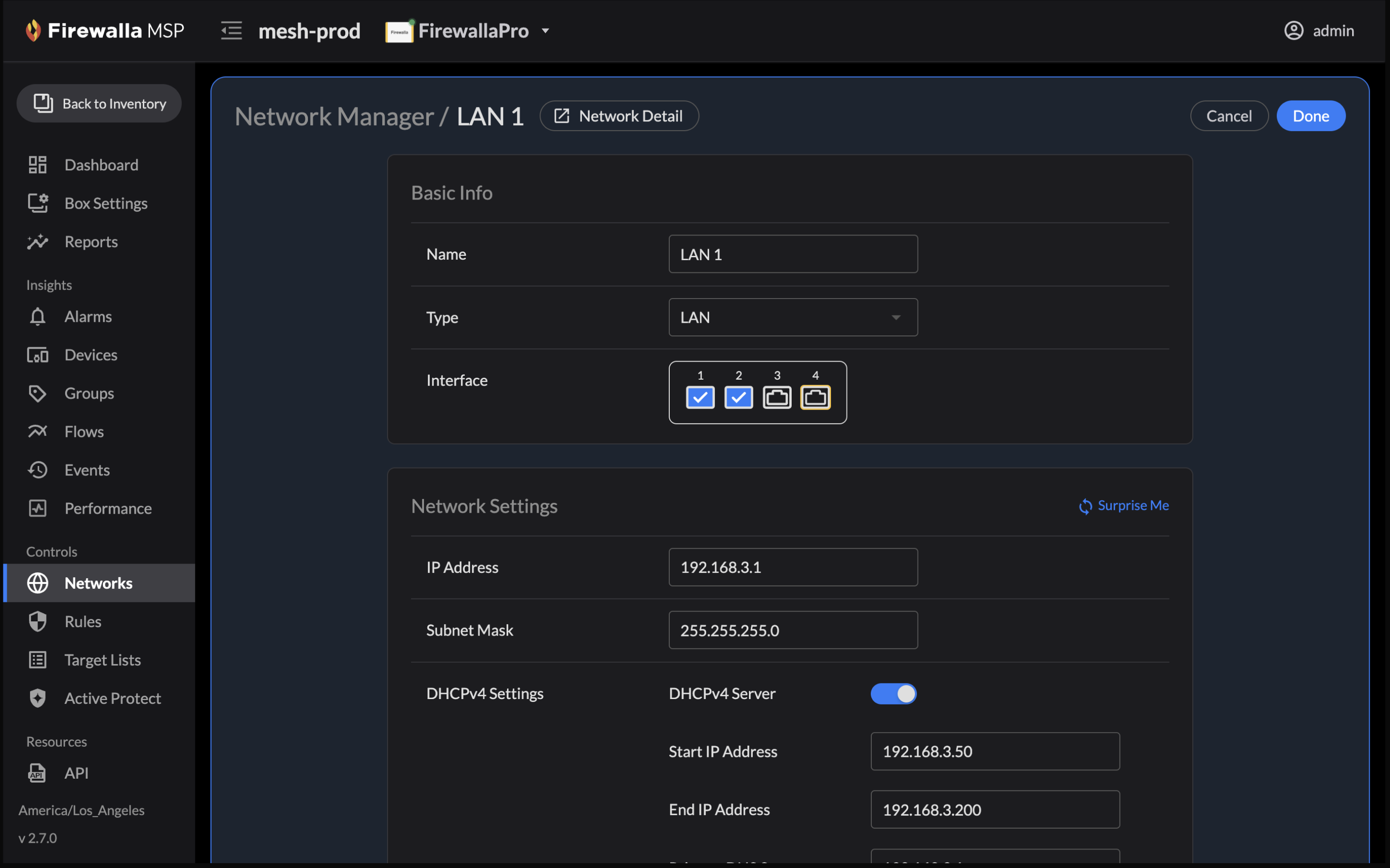Viewport: 1390px width, 868px height.
Task: Open Reports in the sidebar
Action: tap(91, 242)
